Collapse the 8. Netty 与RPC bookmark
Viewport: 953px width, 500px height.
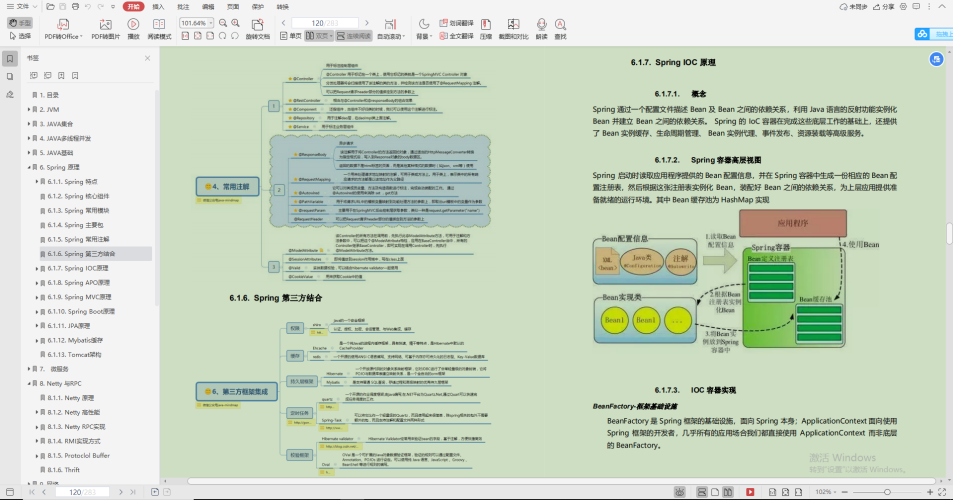click(29, 383)
